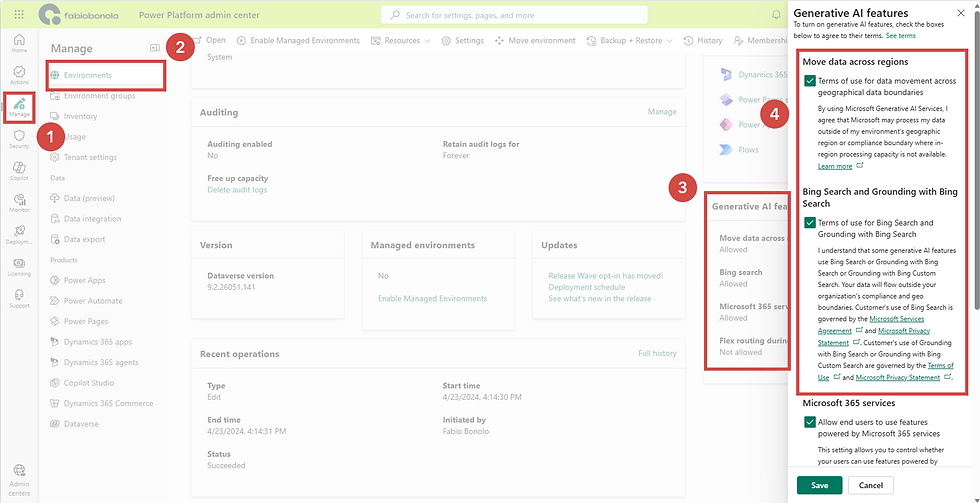Open Power Automate product page

[x=92, y=301]
